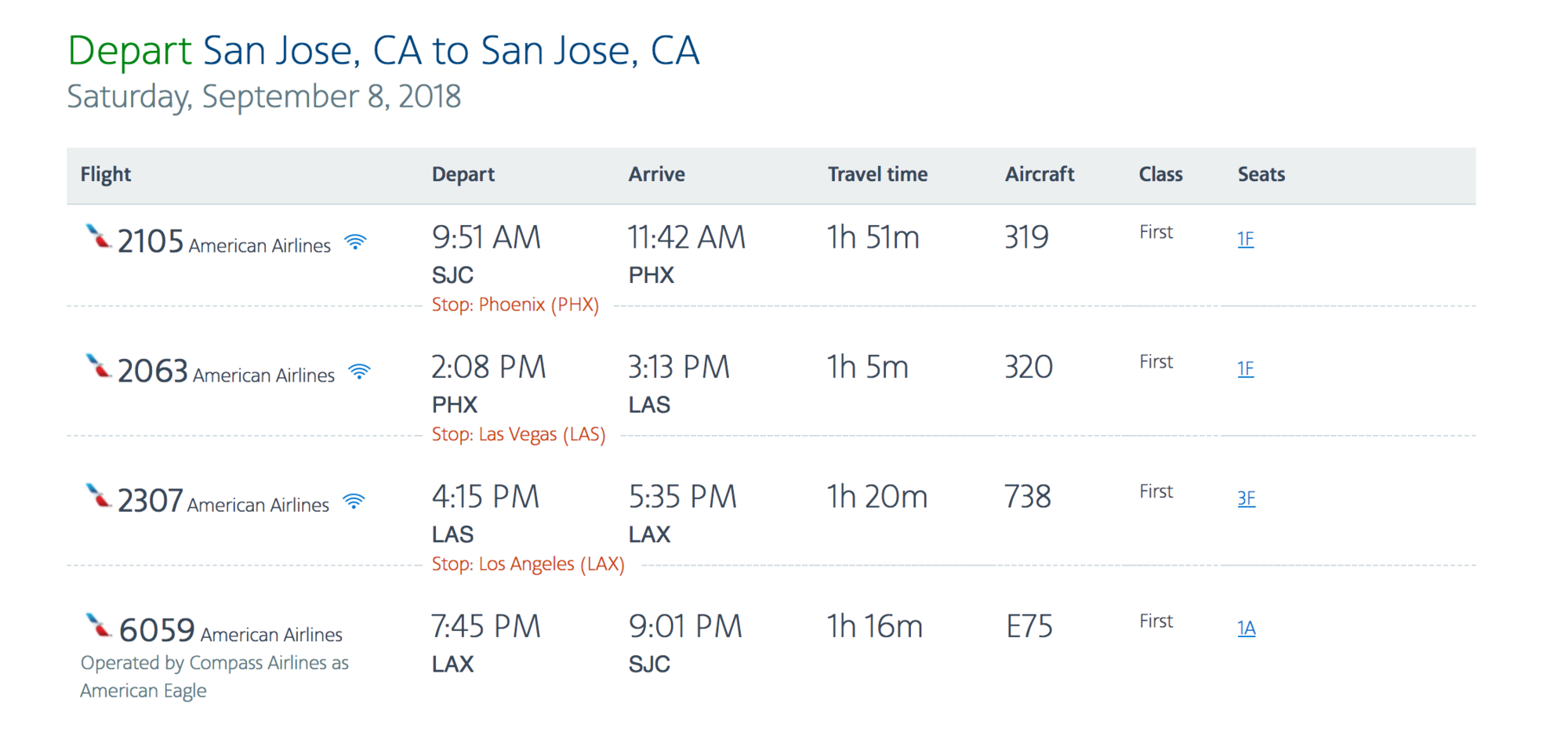The image size is (1568, 750).
Task: Click the American Airlines logo beside flight 6059
Action: 98,625
